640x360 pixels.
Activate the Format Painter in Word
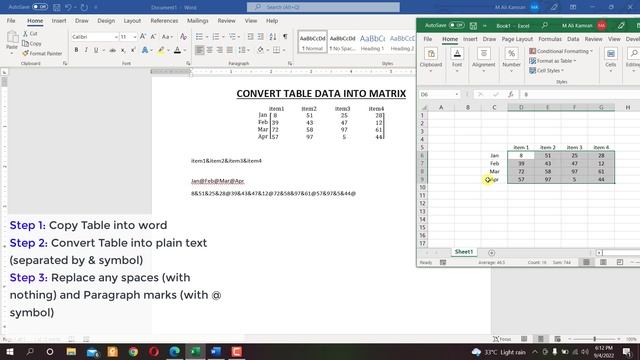click(x=42, y=53)
